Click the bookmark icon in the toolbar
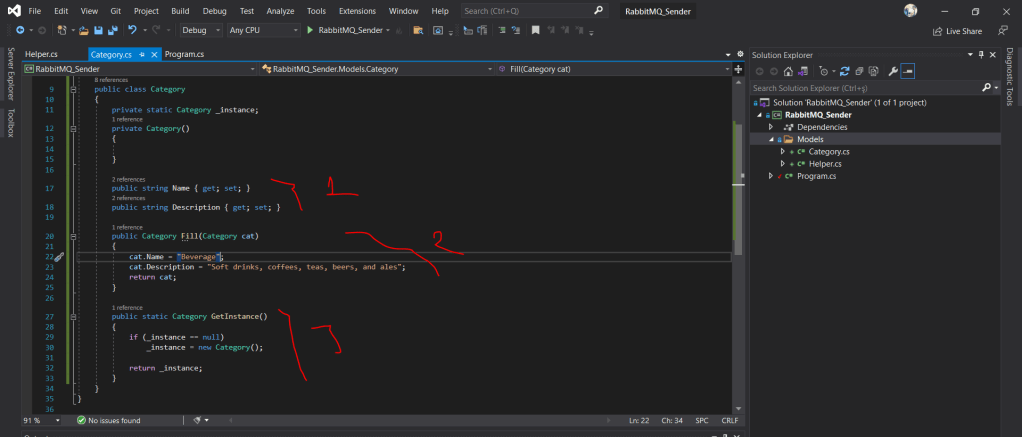The image size is (1022, 437). point(536,31)
